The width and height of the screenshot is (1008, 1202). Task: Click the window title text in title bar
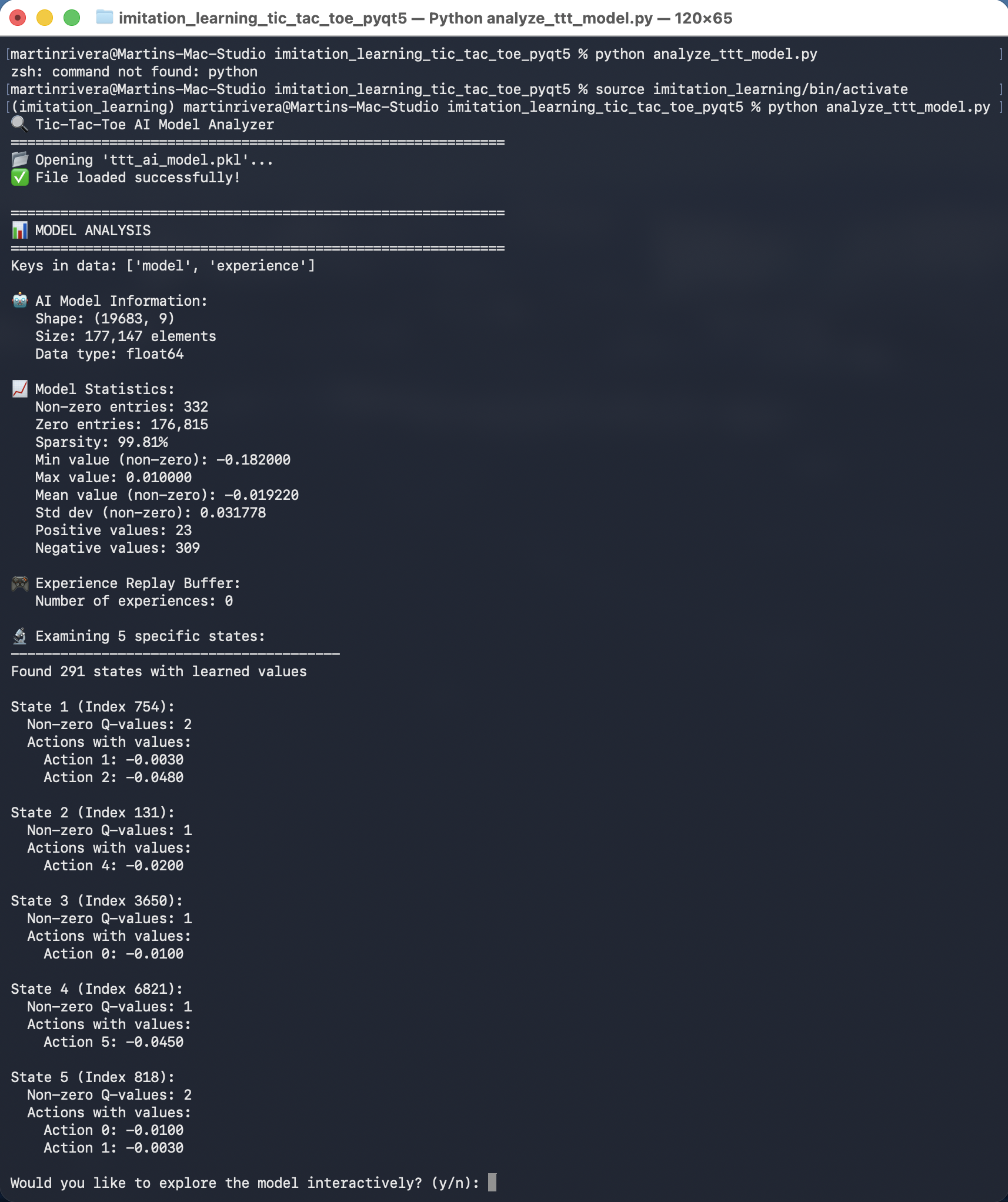[425, 18]
